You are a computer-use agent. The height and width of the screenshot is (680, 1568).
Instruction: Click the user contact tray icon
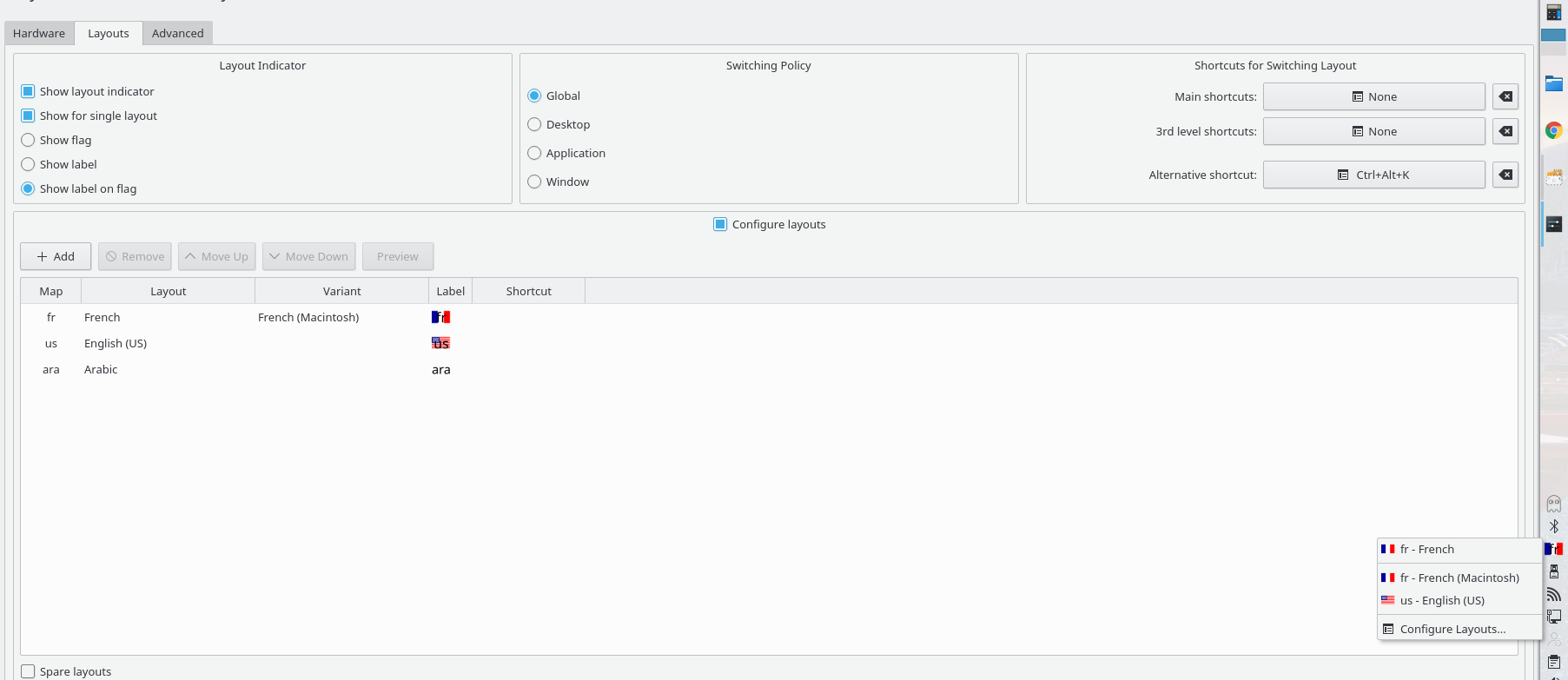pyautogui.click(x=1554, y=639)
